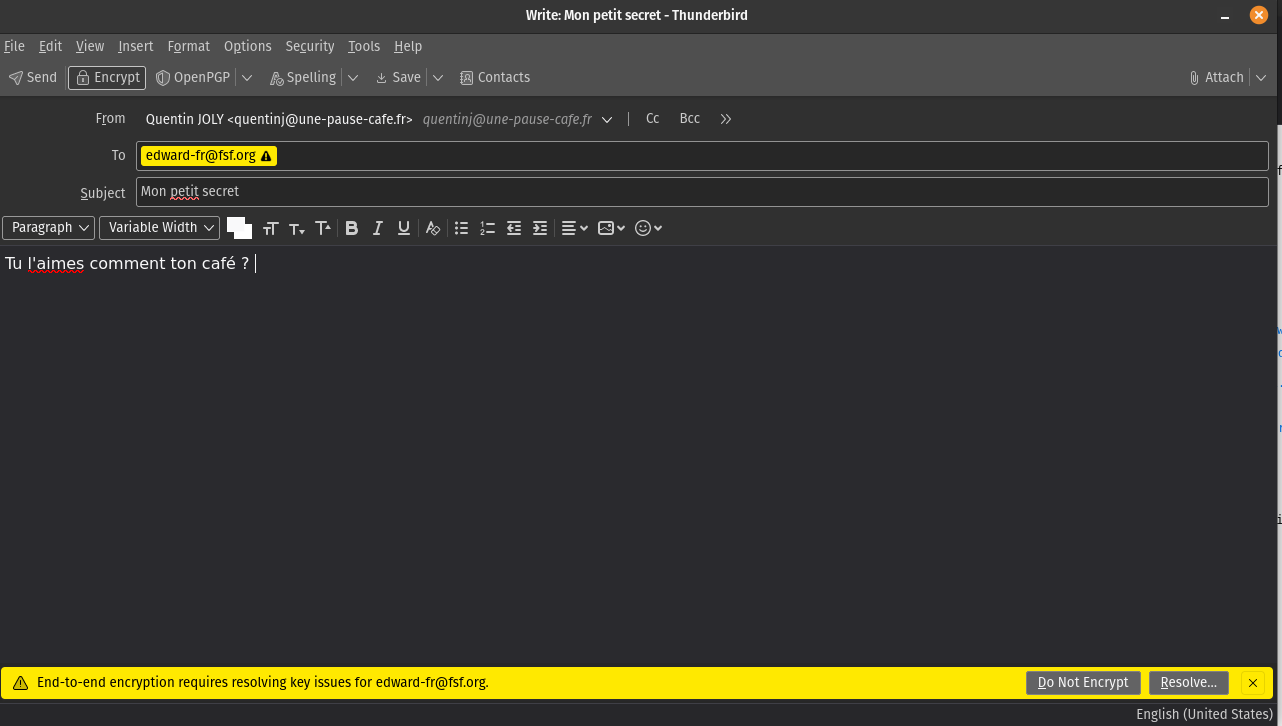The width and height of the screenshot is (1282, 726).
Task: Open the Help menu
Action: tap(408, 46)
